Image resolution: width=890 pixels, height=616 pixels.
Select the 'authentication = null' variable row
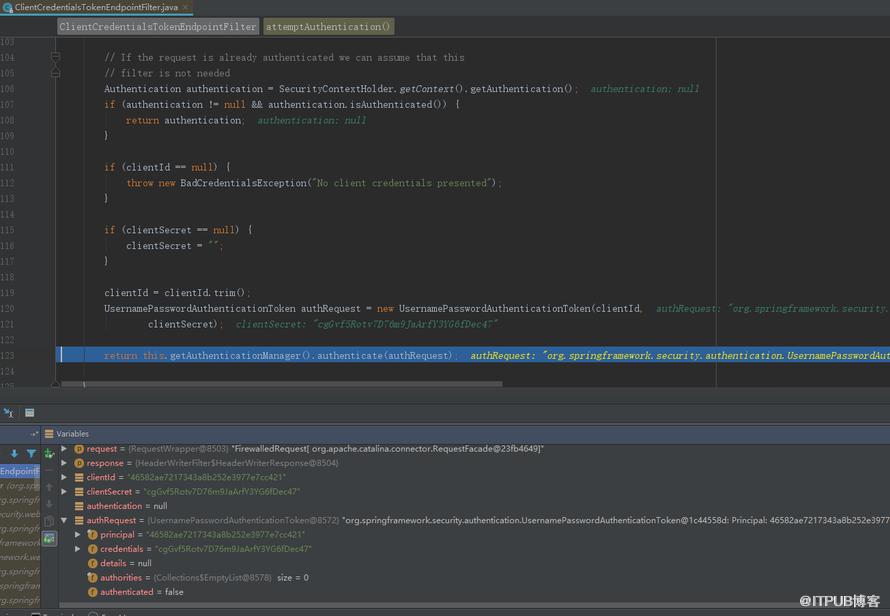[x=473, y=505]
